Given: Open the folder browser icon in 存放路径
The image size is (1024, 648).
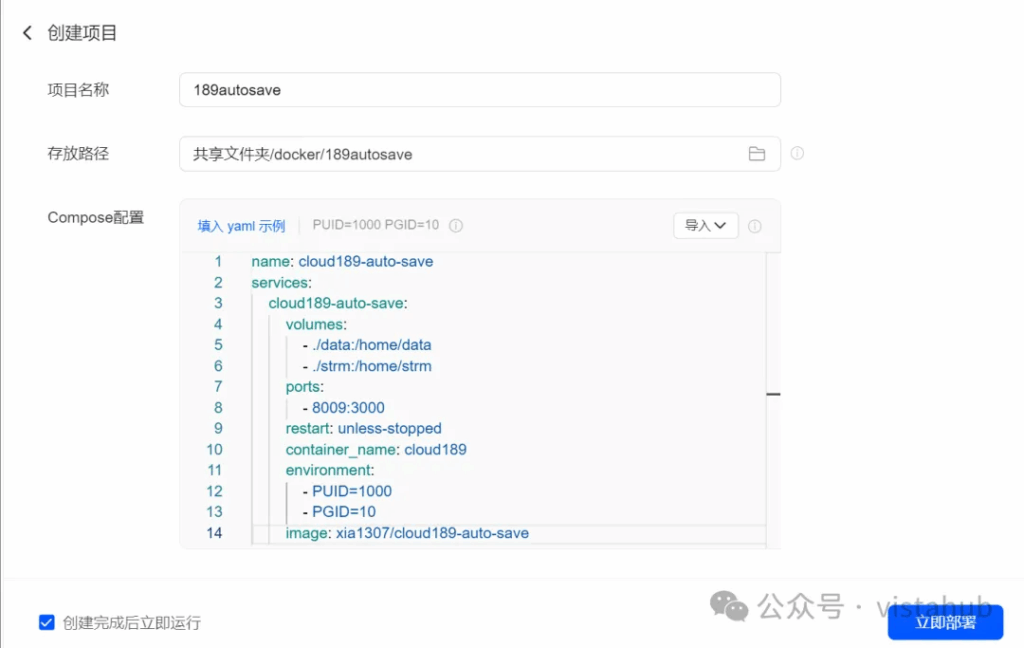Looking at the screenshot, I should (756, 154).
